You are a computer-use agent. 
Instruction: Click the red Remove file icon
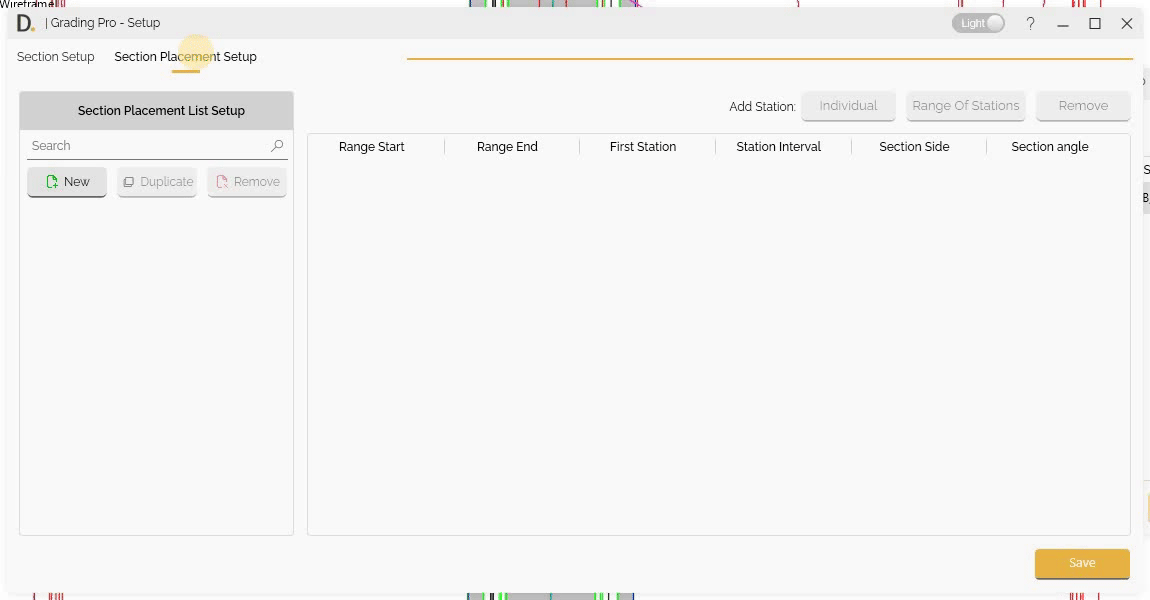coord(221,181)
